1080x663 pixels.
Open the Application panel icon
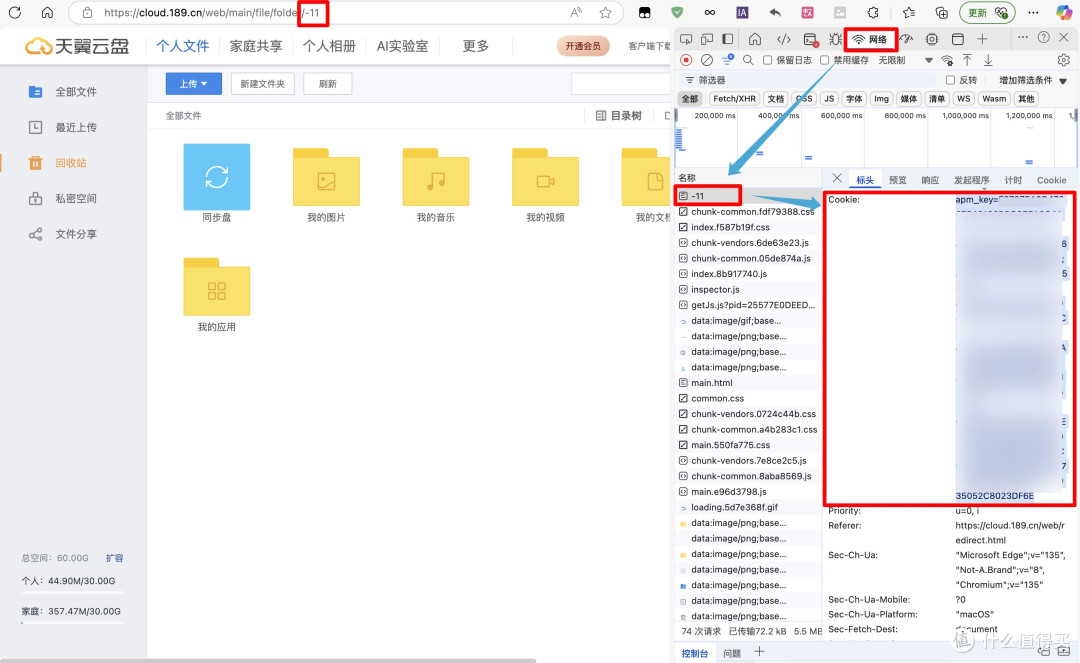tap(957, 39)
